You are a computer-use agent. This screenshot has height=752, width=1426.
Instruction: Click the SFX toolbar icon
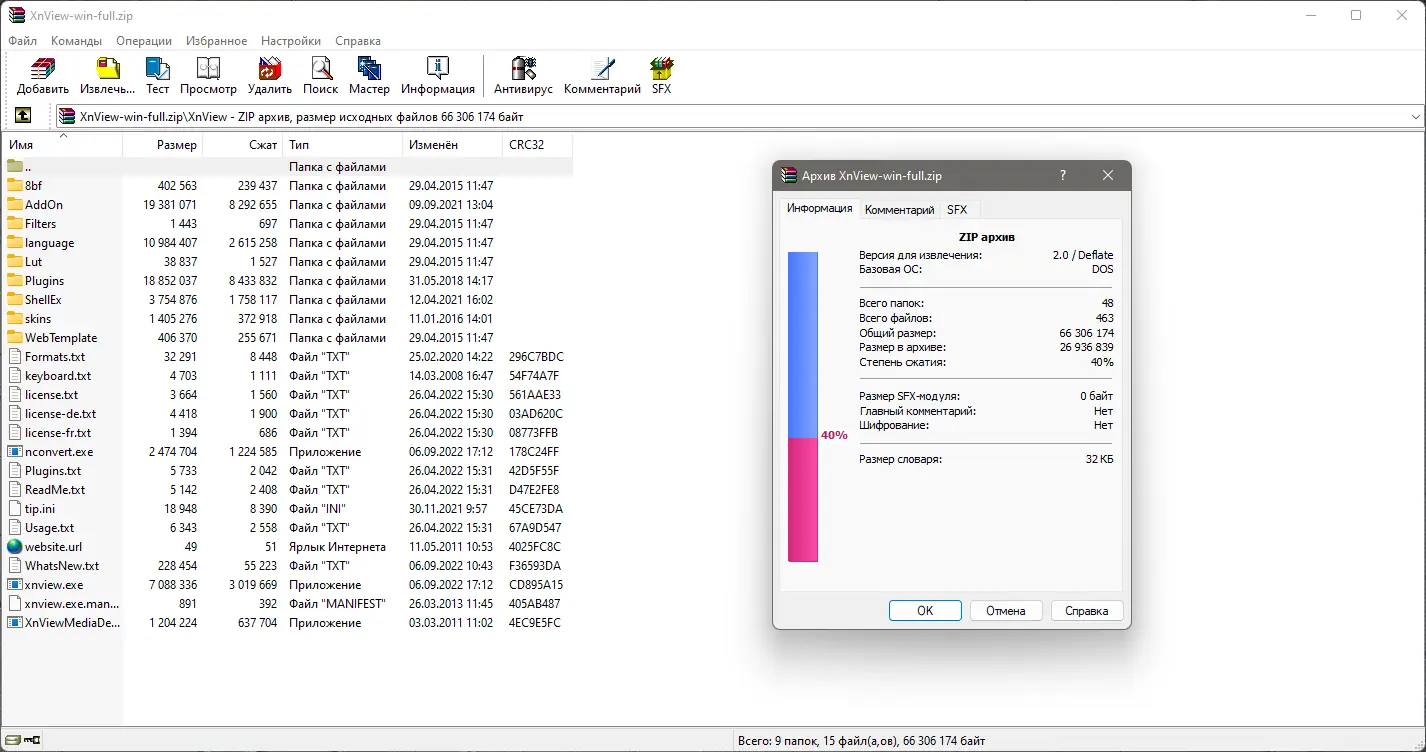point(661,68)
